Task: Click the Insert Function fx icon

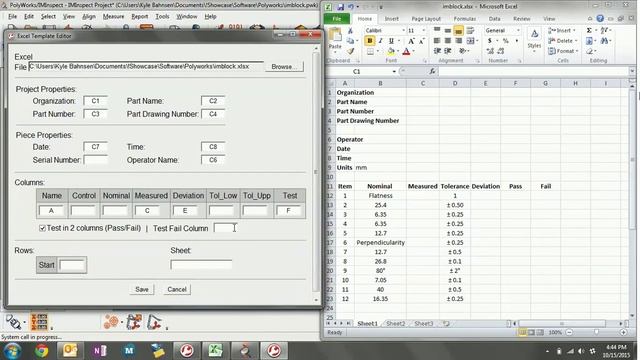Action: pyautogui.click(x=432, y=71)
